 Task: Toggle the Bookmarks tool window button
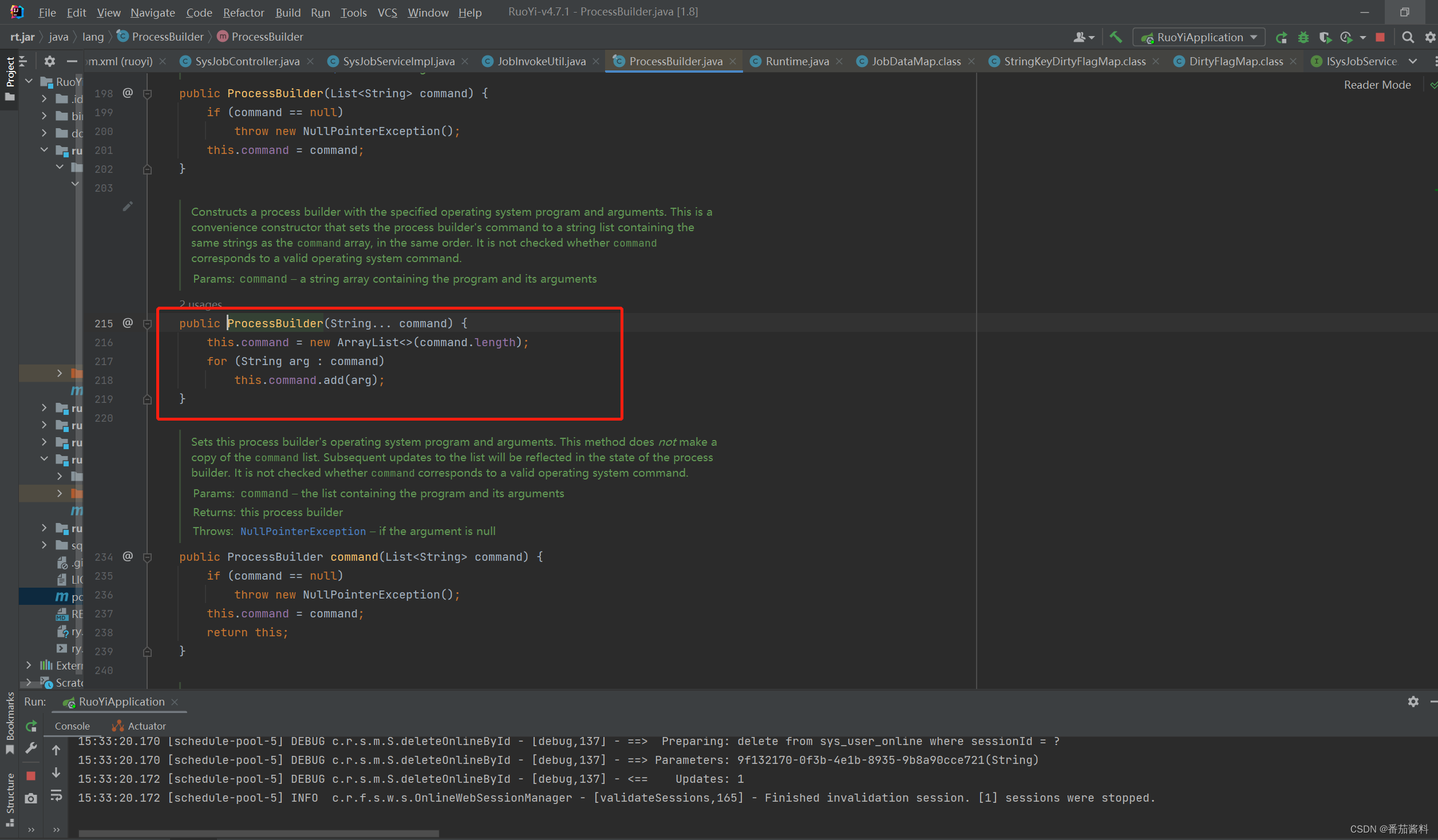tap(10, 723)
